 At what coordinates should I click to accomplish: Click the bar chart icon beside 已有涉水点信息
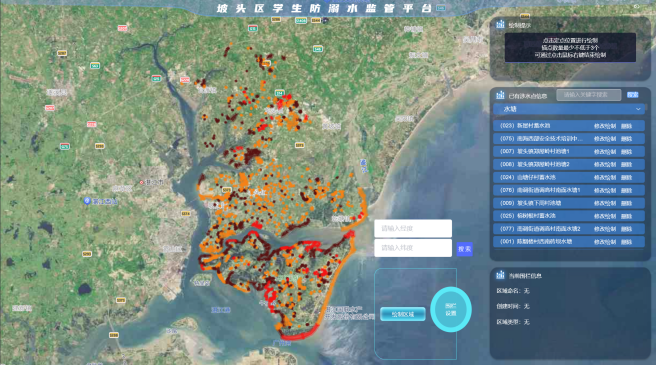(500, 95)
